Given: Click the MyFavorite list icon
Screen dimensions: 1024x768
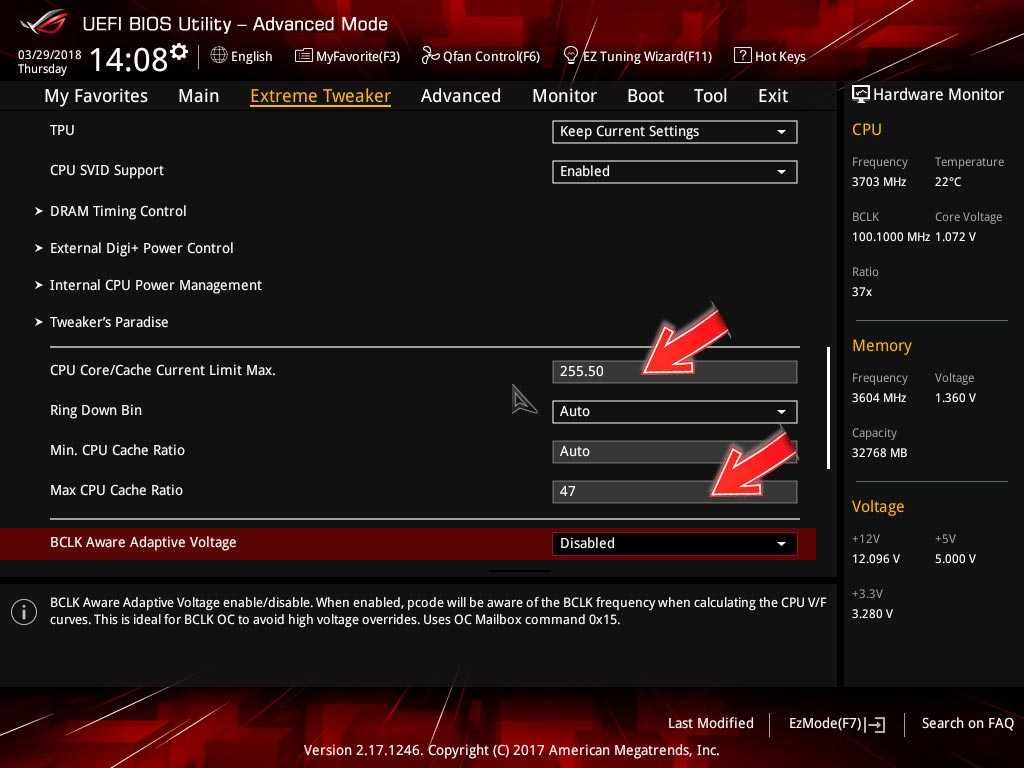Looking at the screenshot, I should click(x=304, y=56).
